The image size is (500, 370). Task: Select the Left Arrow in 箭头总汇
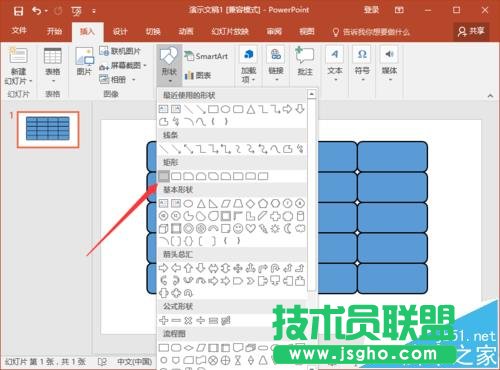[176, 268]
